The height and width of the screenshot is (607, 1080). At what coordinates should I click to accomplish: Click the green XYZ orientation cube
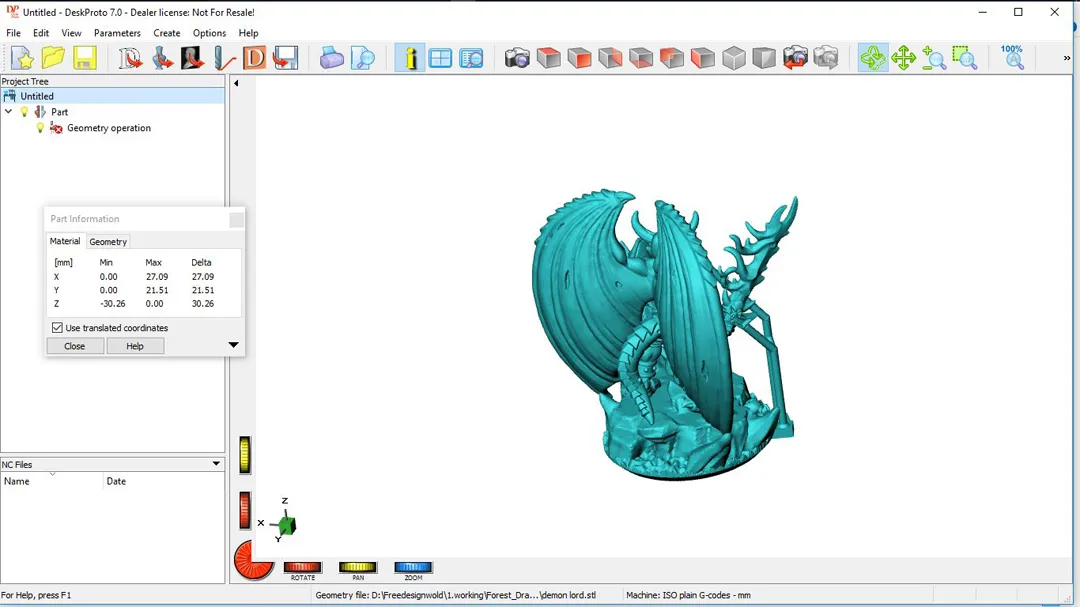[287, 525]
